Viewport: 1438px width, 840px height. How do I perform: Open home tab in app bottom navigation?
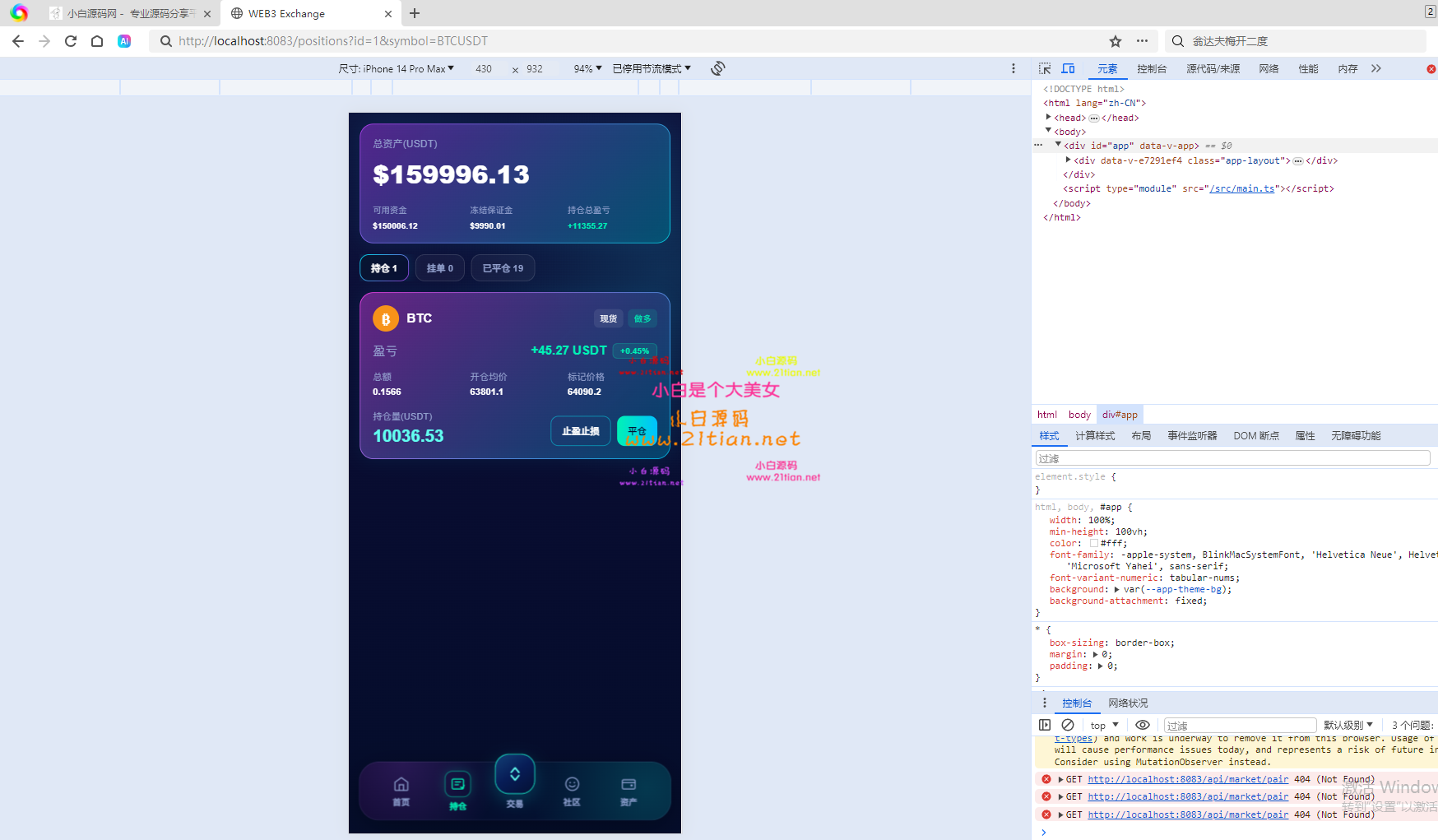[x=401, y=791]
